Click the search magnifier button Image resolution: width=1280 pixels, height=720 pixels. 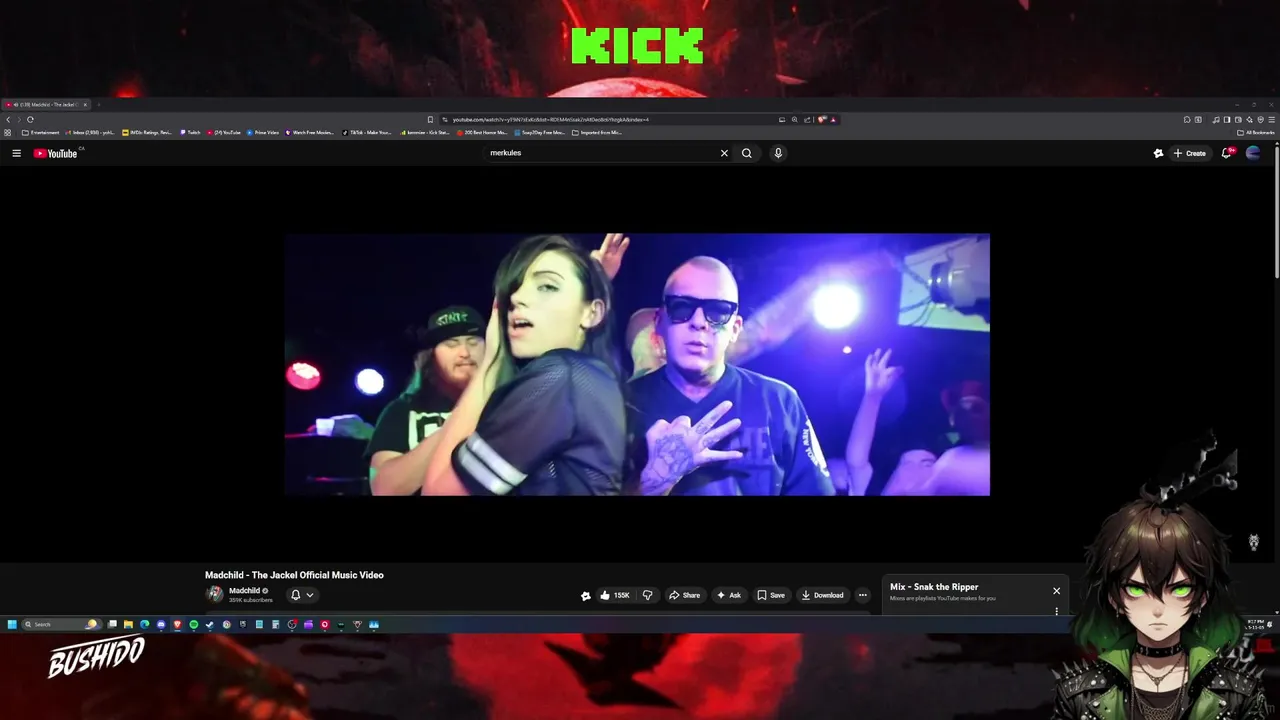(746, 153)
